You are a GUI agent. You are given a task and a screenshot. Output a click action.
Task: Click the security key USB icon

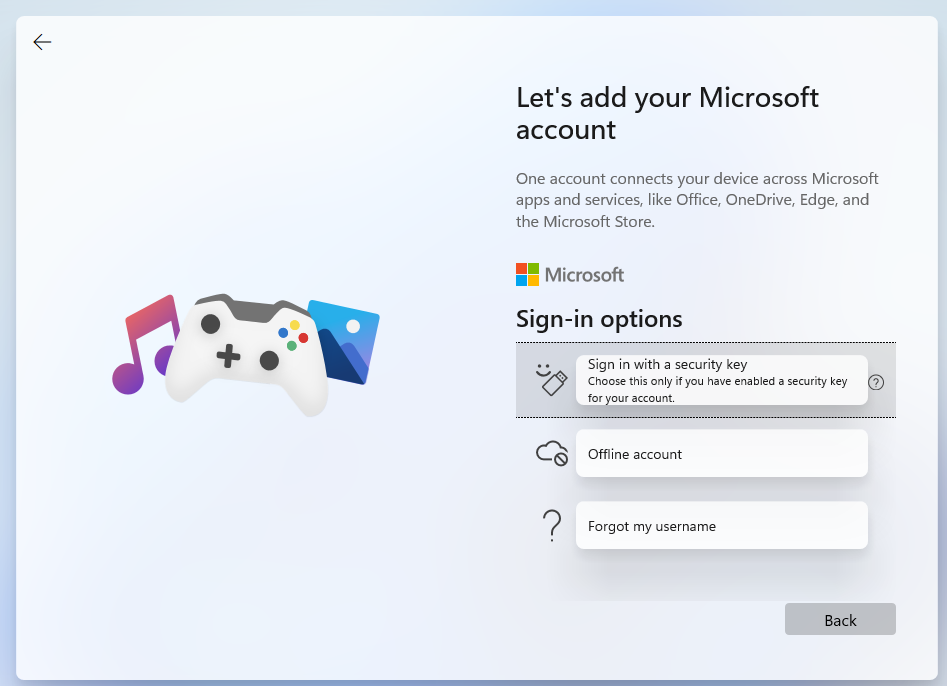pyautogui.click(x=551, y=380)
